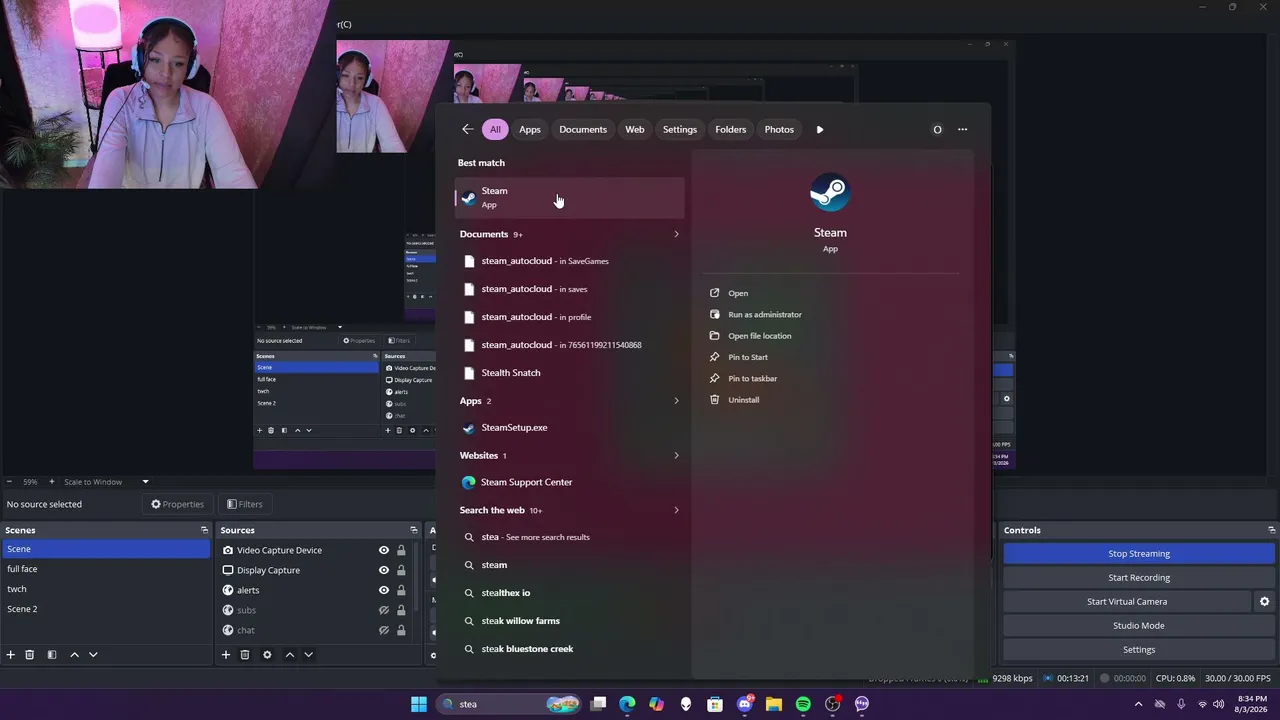Delete selected source using trash icon
The image size is (1280, 720).
[x=245, y=655]
